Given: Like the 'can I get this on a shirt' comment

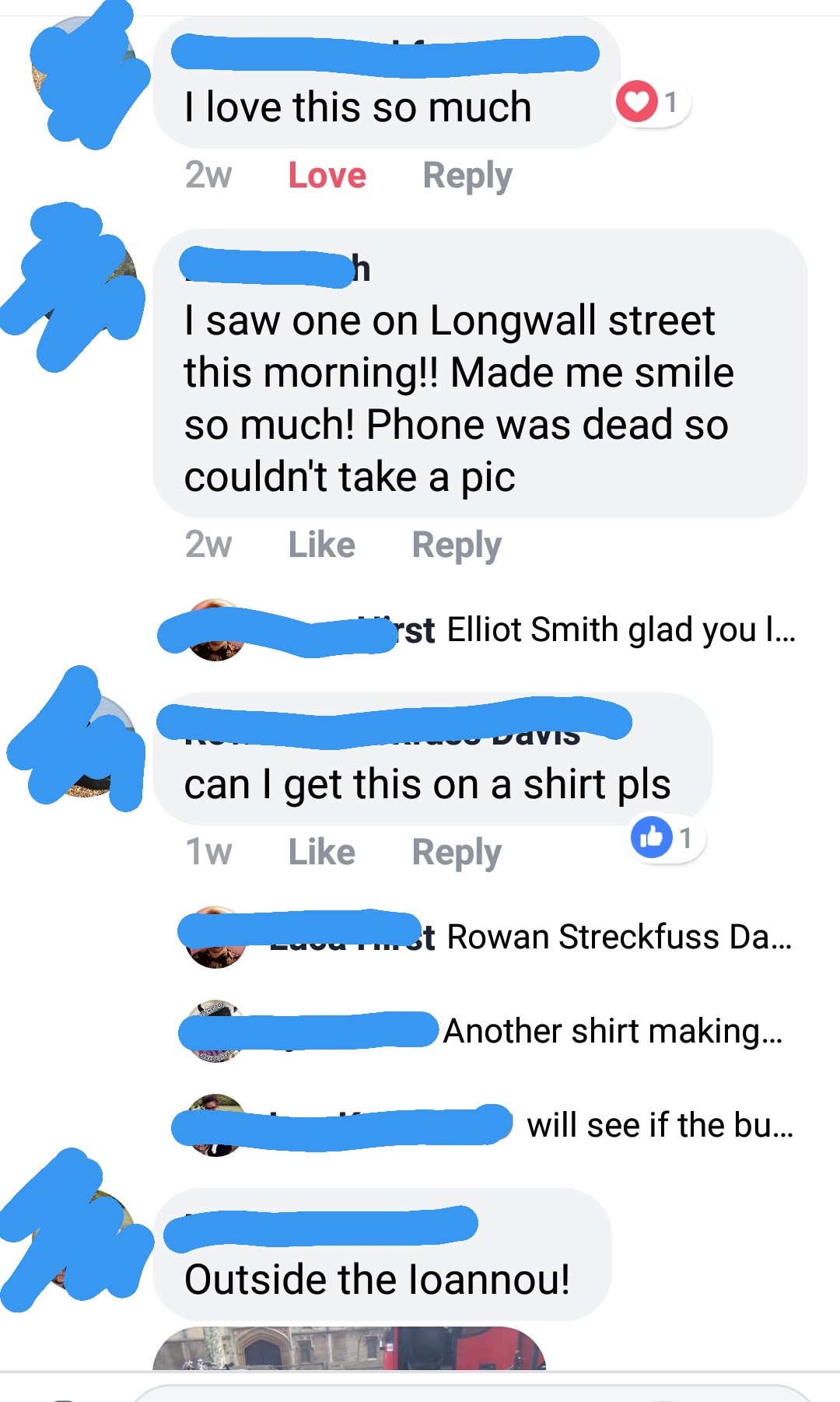Looking at the screenshot, I should (x=321, y=852).
